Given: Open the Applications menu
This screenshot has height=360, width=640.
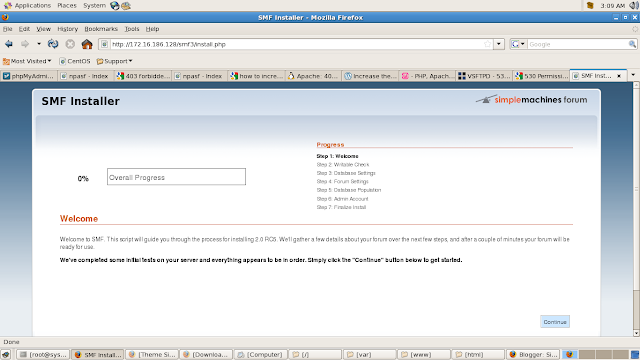Looking at the screenshot, I should [27, 5].
